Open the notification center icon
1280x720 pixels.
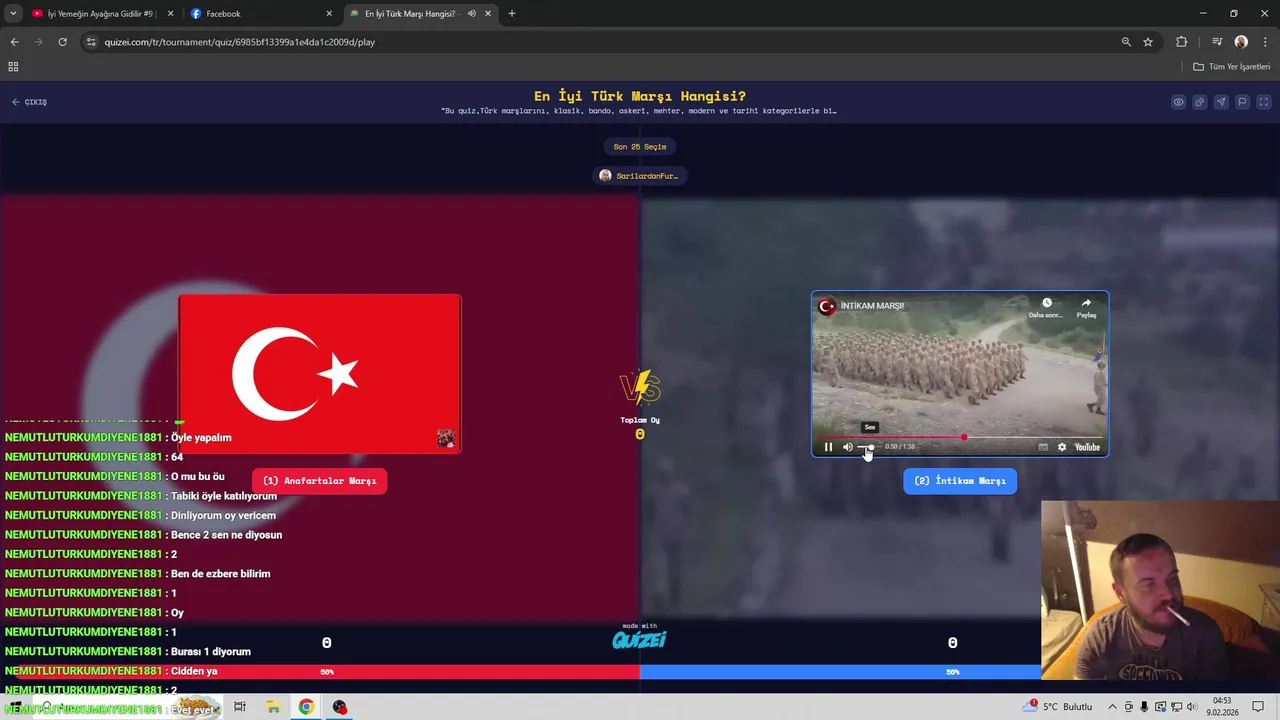(1258, 707)
